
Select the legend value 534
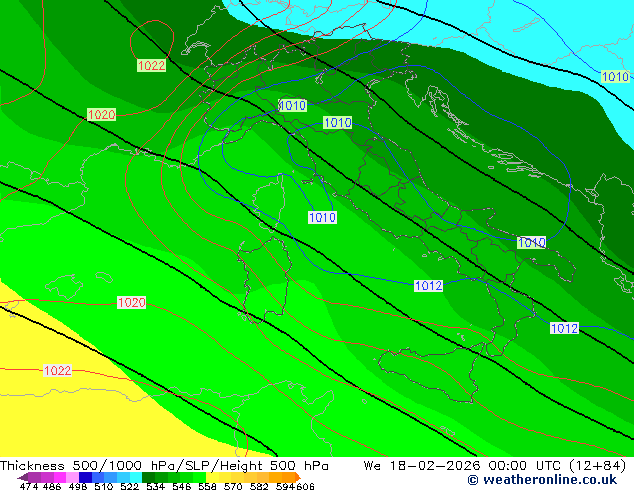tap(155, 486)
